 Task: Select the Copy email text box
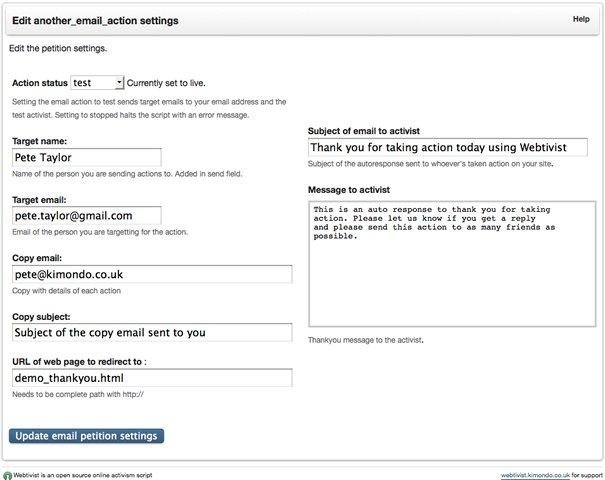click(151, 273)
